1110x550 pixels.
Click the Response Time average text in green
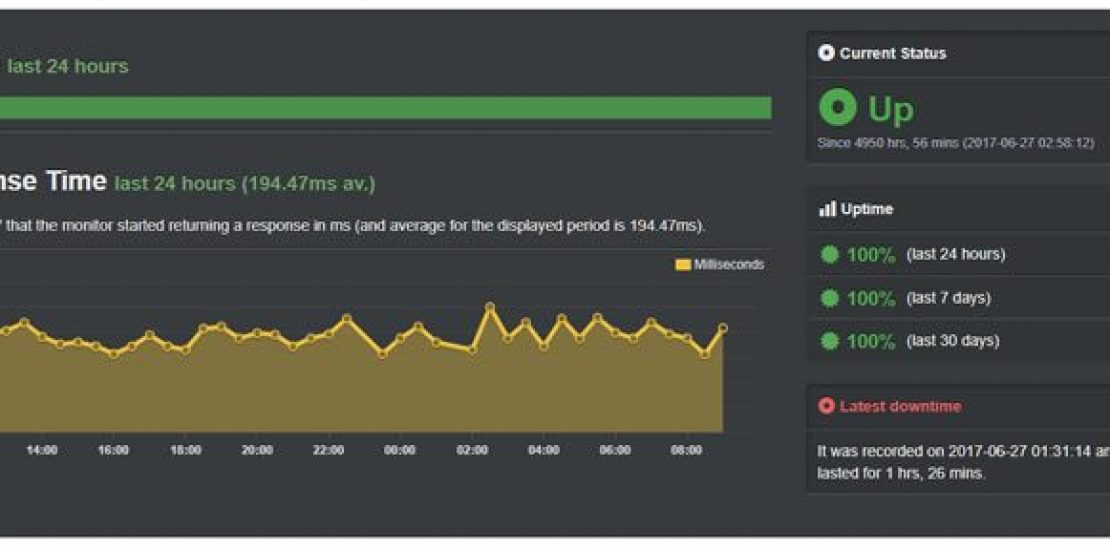click(x=245, y=184)
